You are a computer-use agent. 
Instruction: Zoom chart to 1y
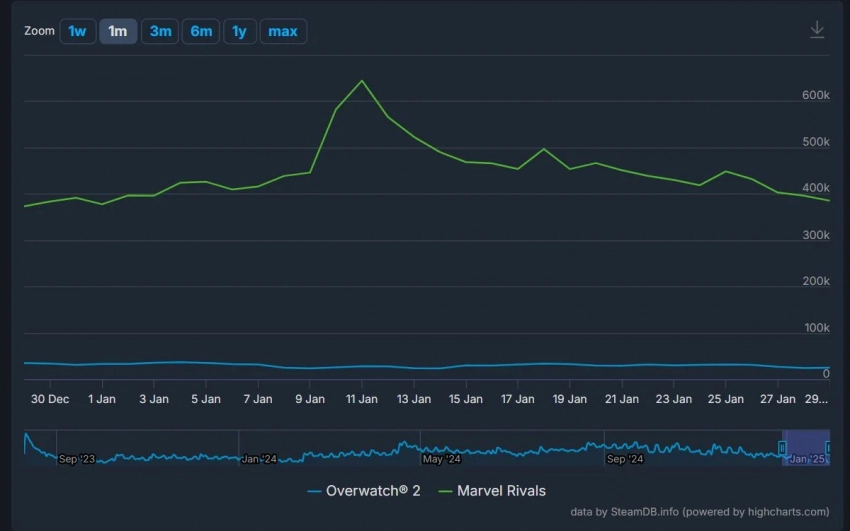(x=239, y=31)
